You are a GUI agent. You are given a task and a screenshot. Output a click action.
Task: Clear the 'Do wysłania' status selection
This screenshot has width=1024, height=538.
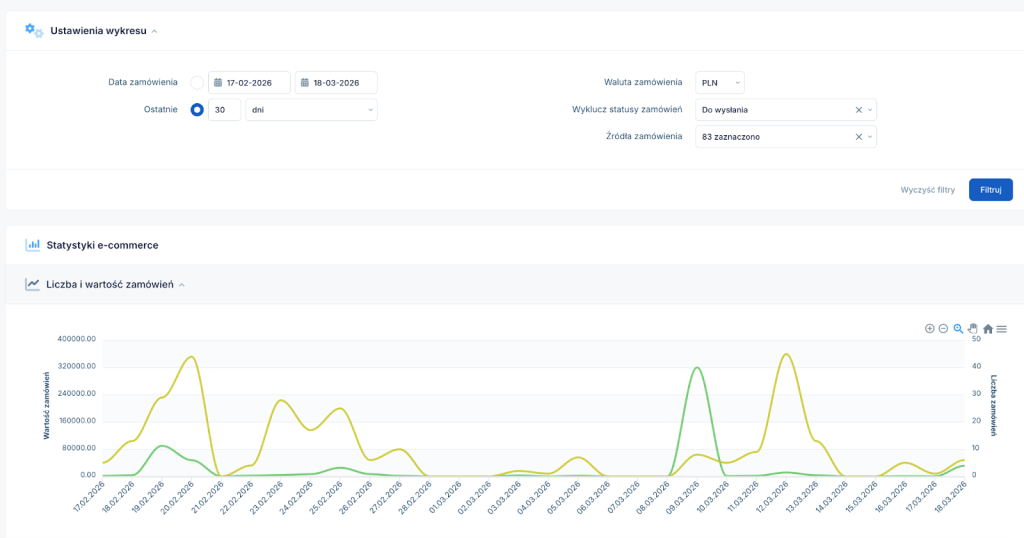click(859, 110)
